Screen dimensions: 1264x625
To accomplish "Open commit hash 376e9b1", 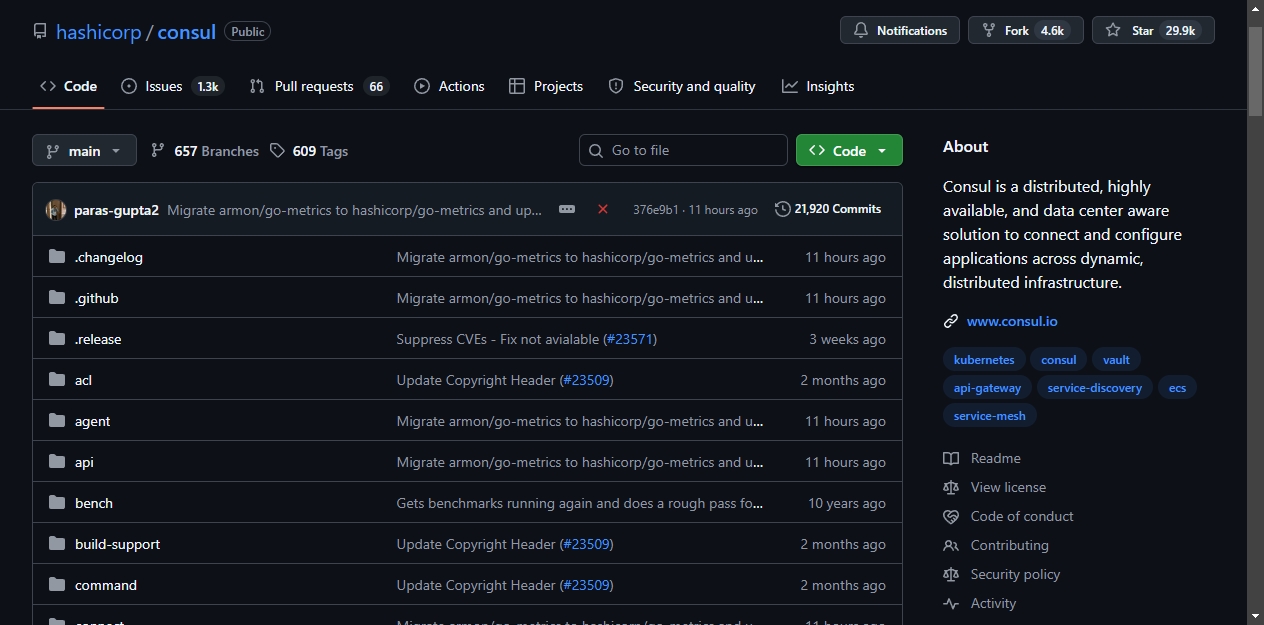I will click(x=656, y=210).
